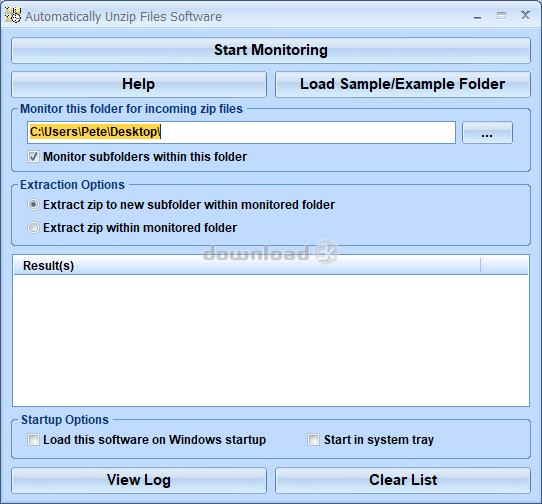Click the empty results list area
Viewport: 542px width, 504px height.
click(x=271, y=340)
